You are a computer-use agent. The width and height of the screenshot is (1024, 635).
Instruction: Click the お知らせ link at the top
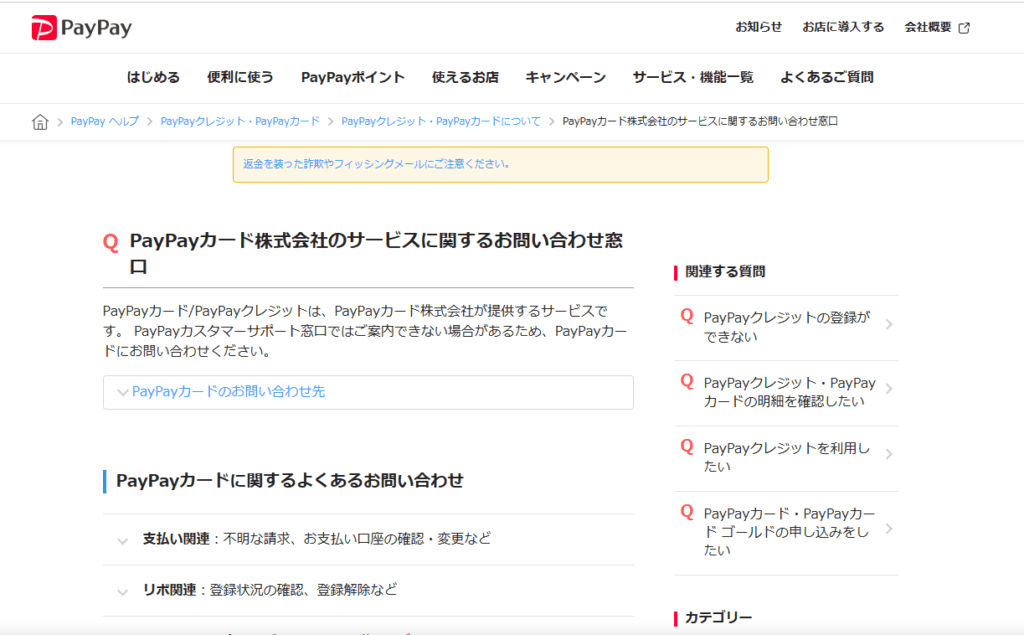point(758,28)
